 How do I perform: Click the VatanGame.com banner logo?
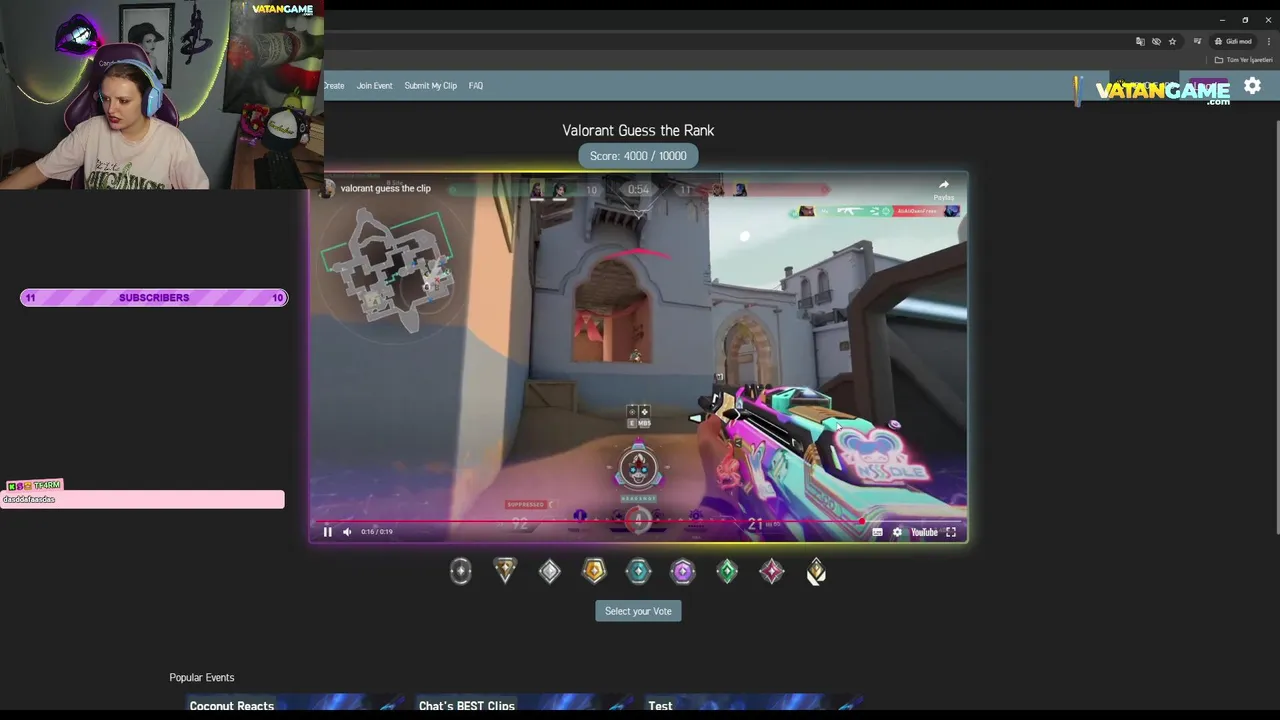[1162, 91]
